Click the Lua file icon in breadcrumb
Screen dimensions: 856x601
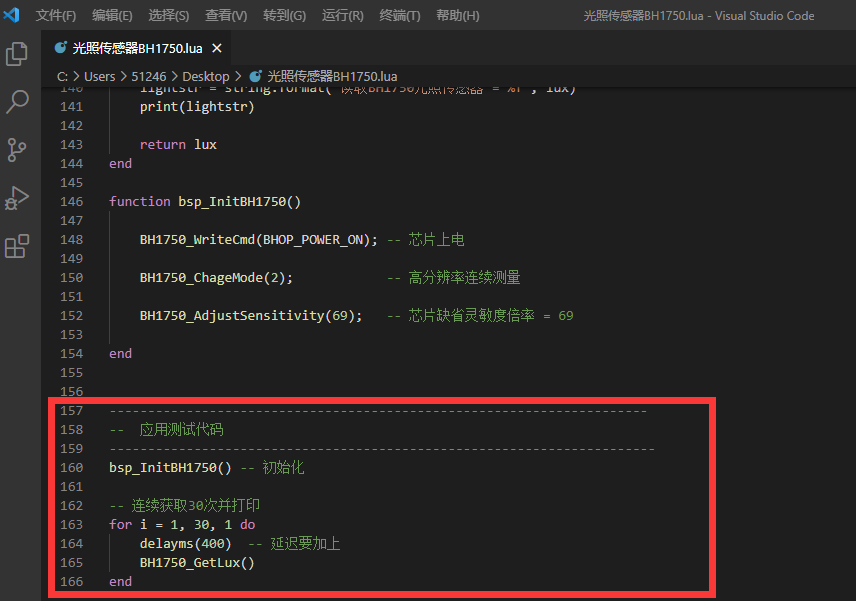tap(255, 76)
